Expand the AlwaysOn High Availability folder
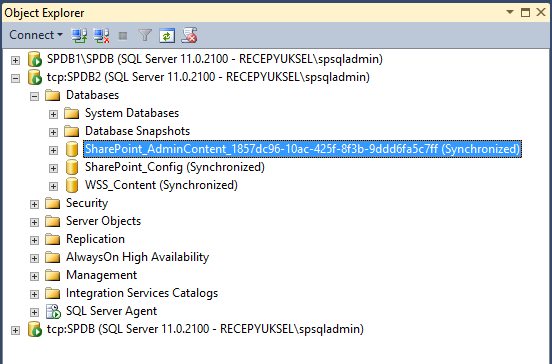The width and height of the screenshot is (552, 364). tap(34, 258)
